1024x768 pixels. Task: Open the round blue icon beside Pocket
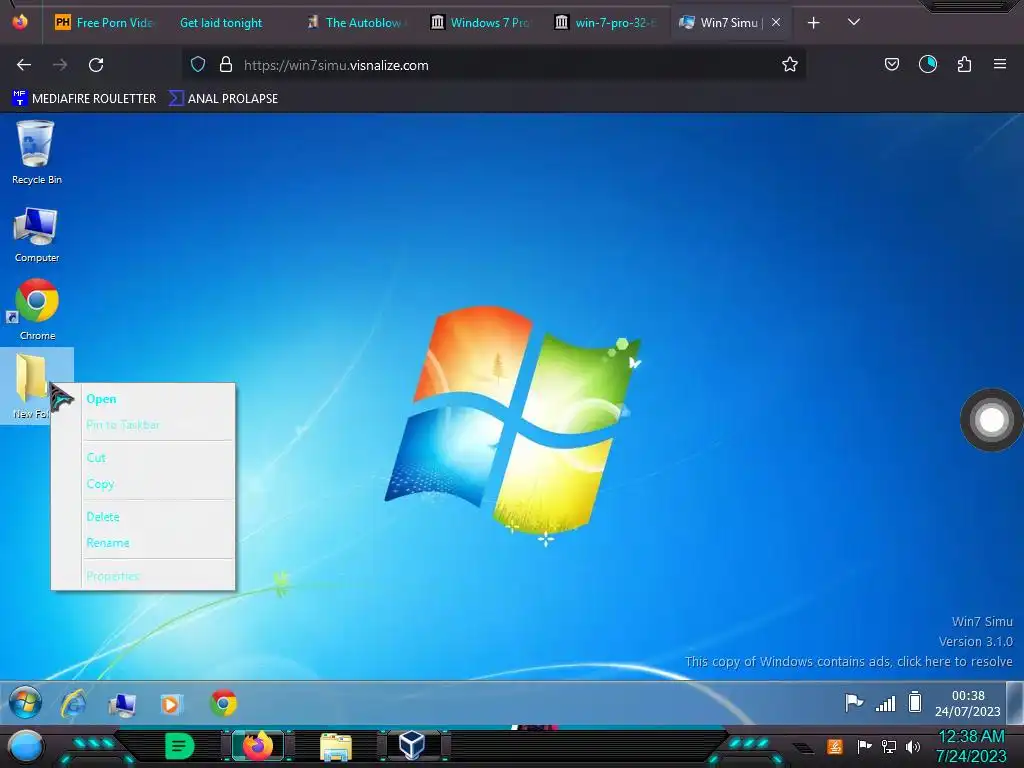[927, 64]
